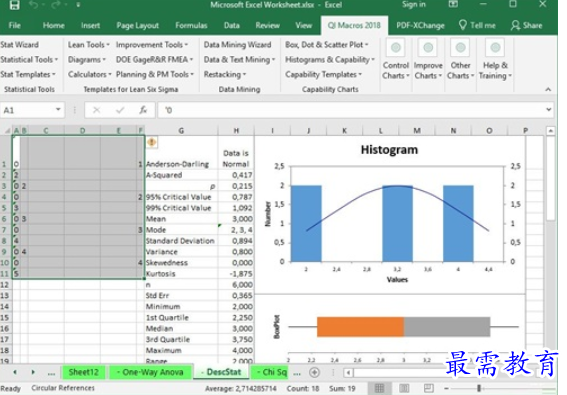Switch to the One-Way Anova sheet
This screenshot has height=395, width=567.
150,372
